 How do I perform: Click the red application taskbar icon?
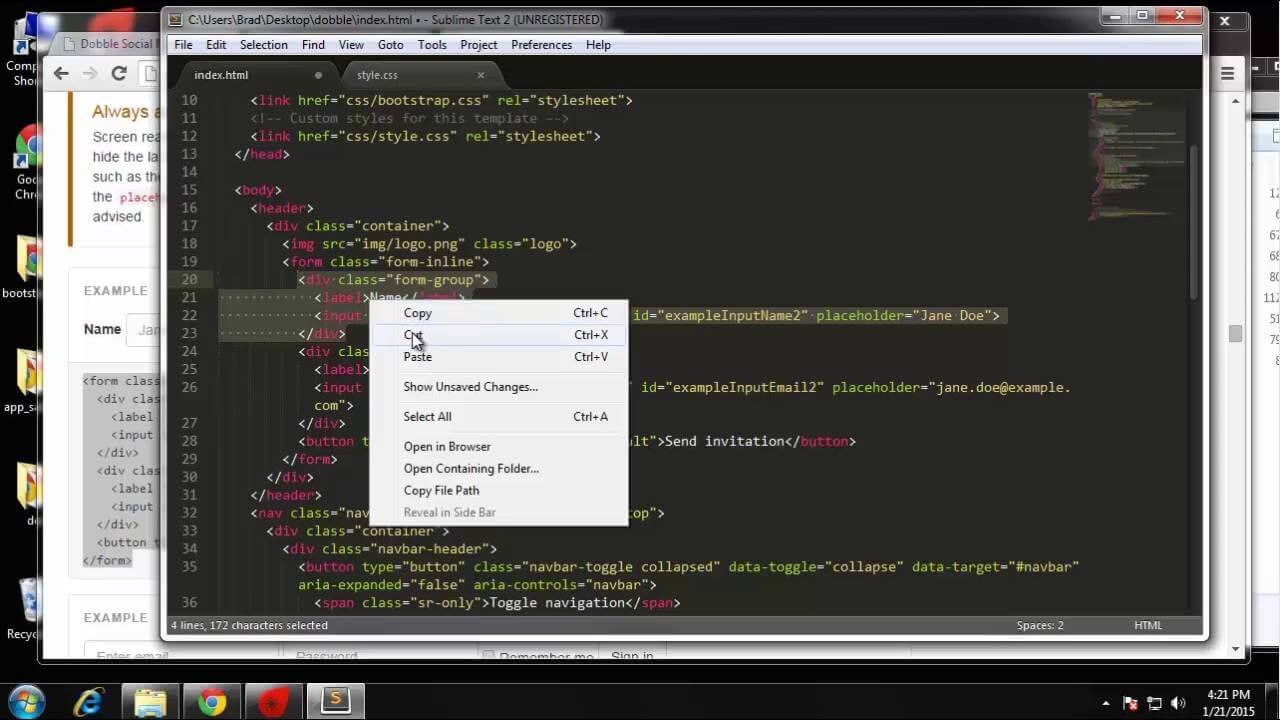pos(273,701)
